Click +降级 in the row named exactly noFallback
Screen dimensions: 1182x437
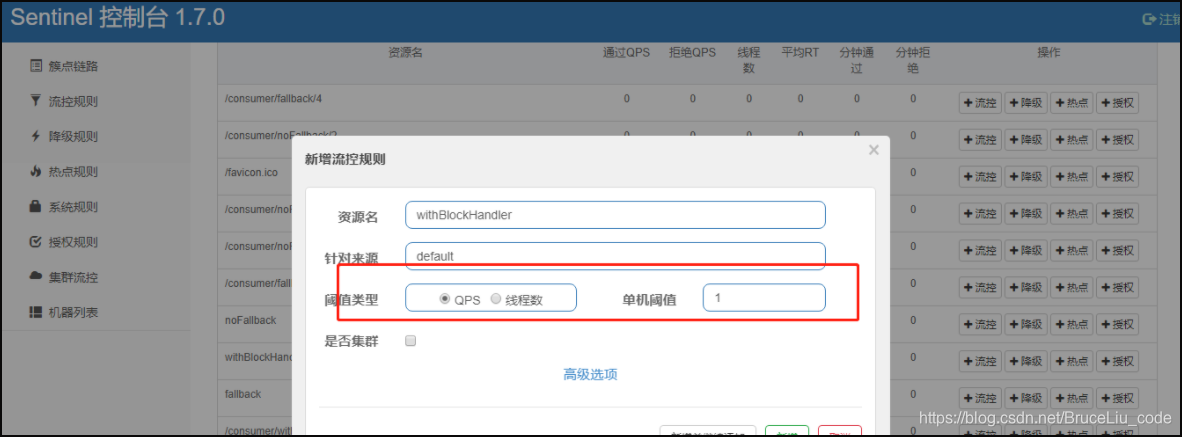point(1026,325)
